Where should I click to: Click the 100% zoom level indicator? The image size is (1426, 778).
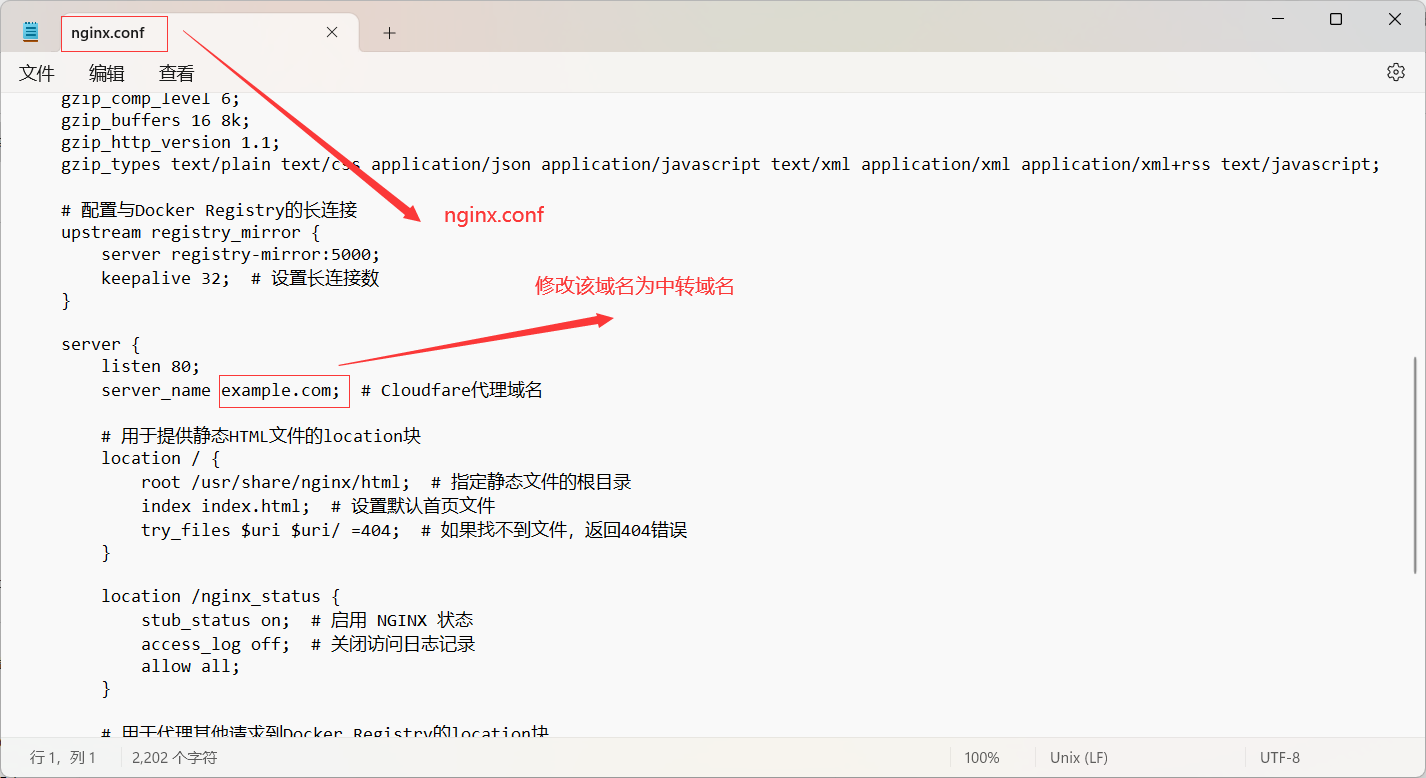[x=982, y=758]
